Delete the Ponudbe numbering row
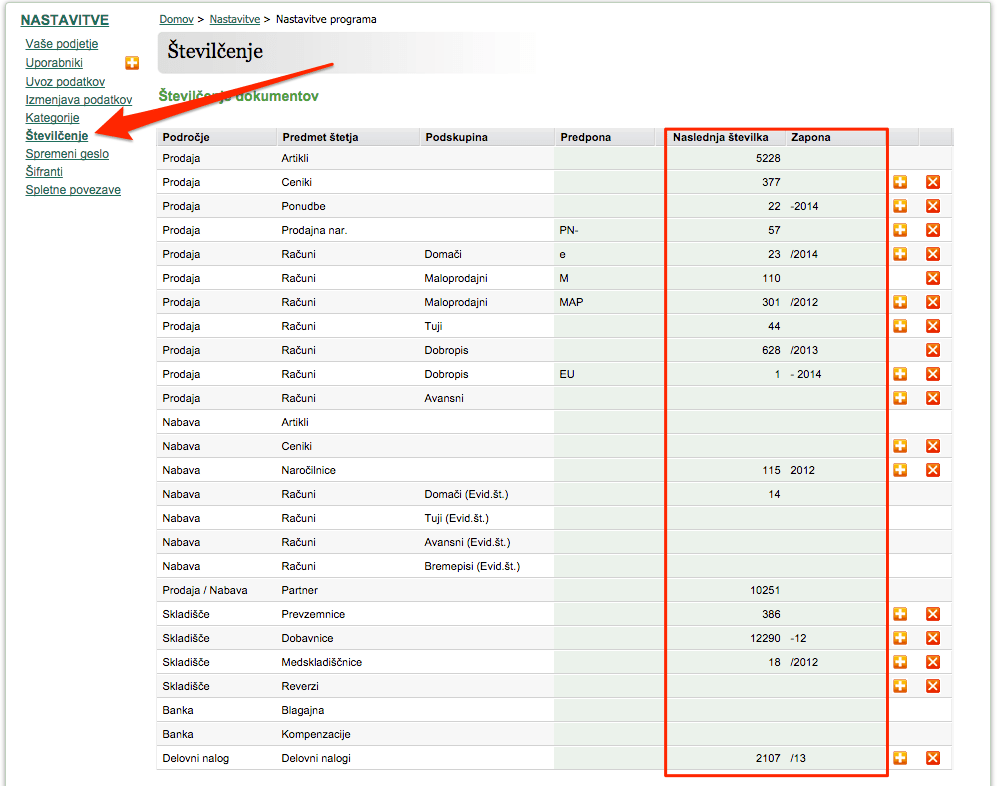Viewport: 997px width, 786px height. tap(933, 206)
